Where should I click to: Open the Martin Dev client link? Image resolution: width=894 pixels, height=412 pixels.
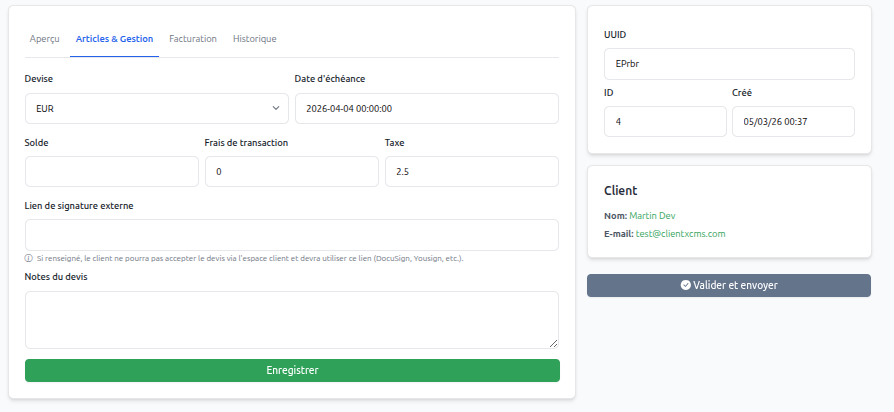(653, 215)
